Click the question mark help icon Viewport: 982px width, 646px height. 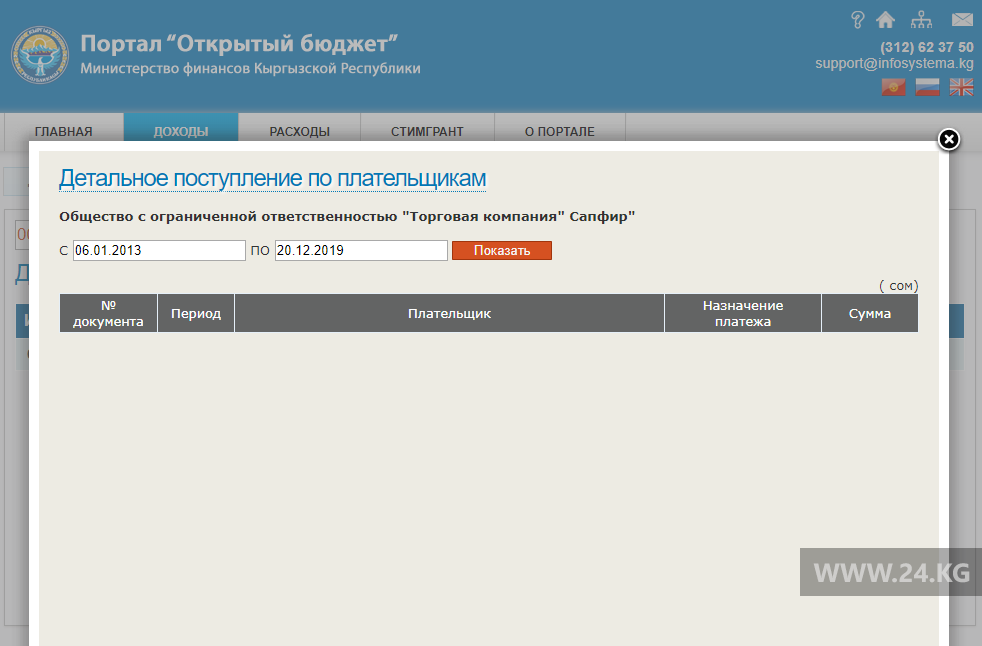tap(857, 20)
